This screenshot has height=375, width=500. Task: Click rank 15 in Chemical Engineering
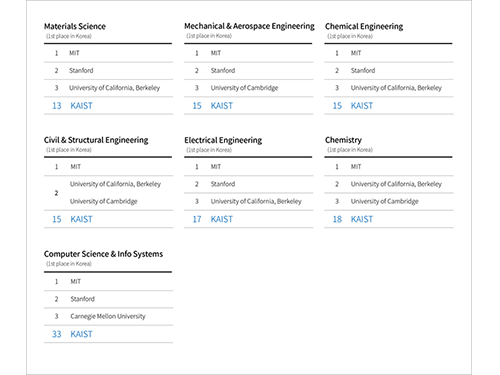click(x=337, y=106)
